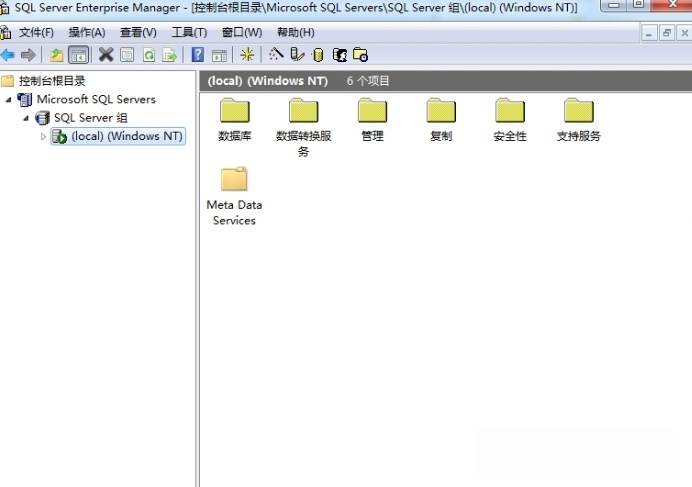692x487 pixels.
Task: Open the 复制 folder
Action: coord(441,120)
